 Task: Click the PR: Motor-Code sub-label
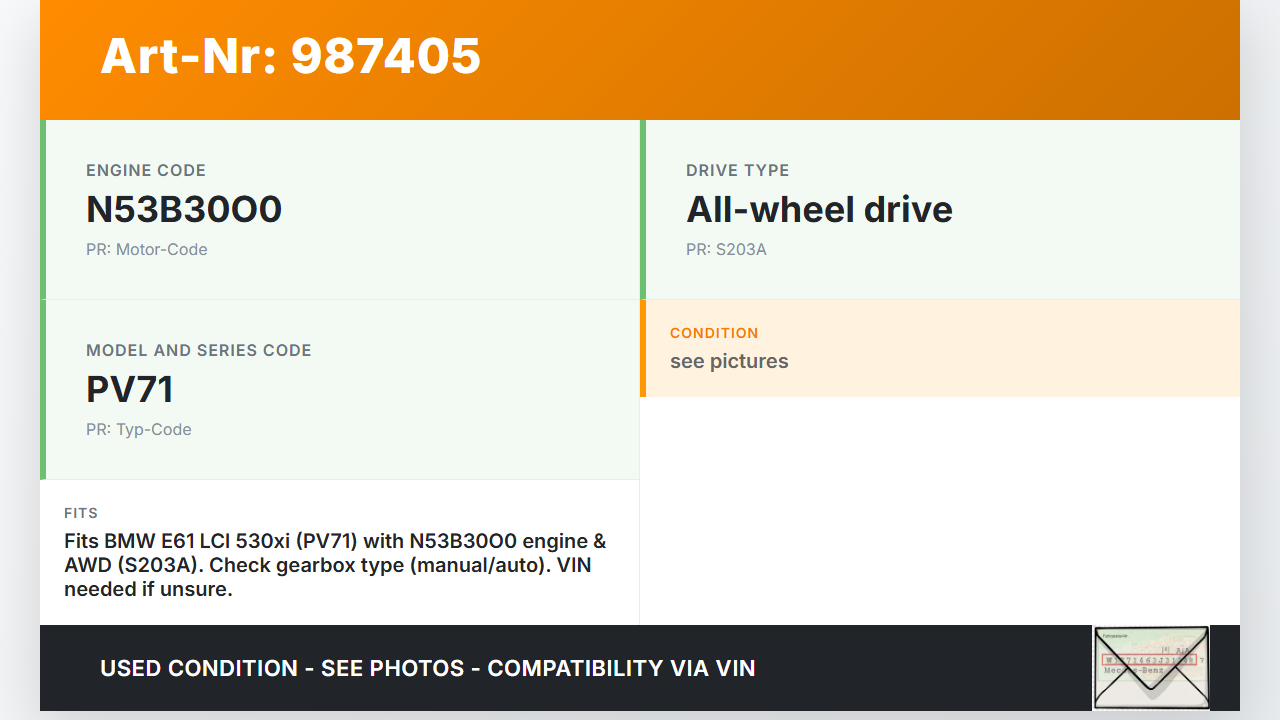click(x=147, y=249)
